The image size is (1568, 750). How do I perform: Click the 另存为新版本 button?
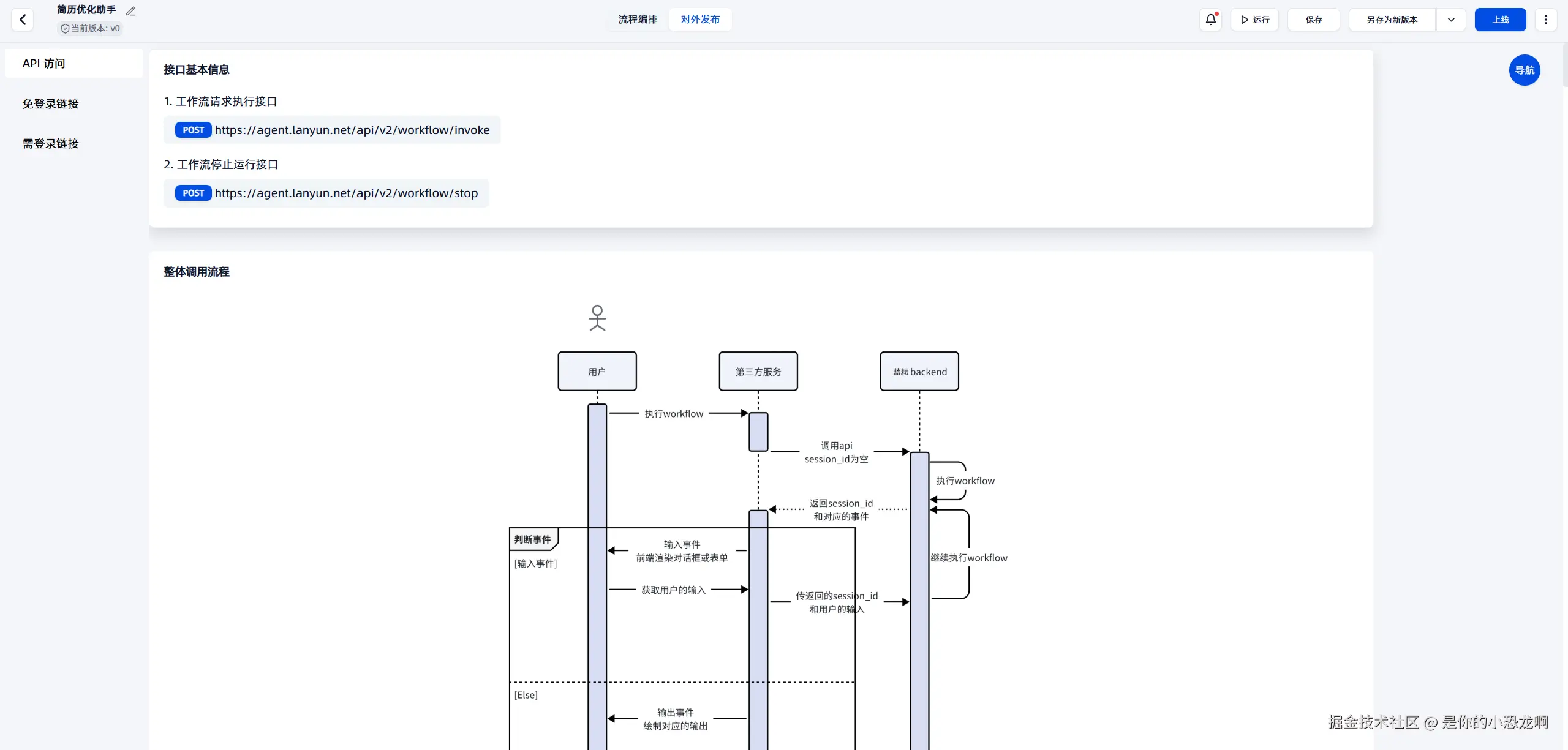(1392, 20)
